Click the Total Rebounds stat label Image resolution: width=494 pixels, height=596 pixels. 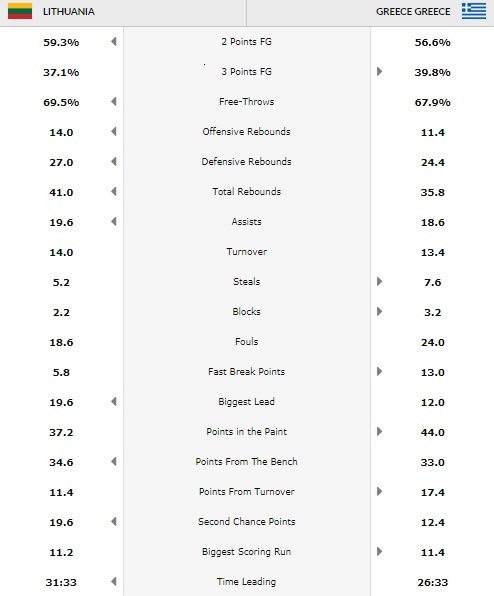[x=247, y=192]
